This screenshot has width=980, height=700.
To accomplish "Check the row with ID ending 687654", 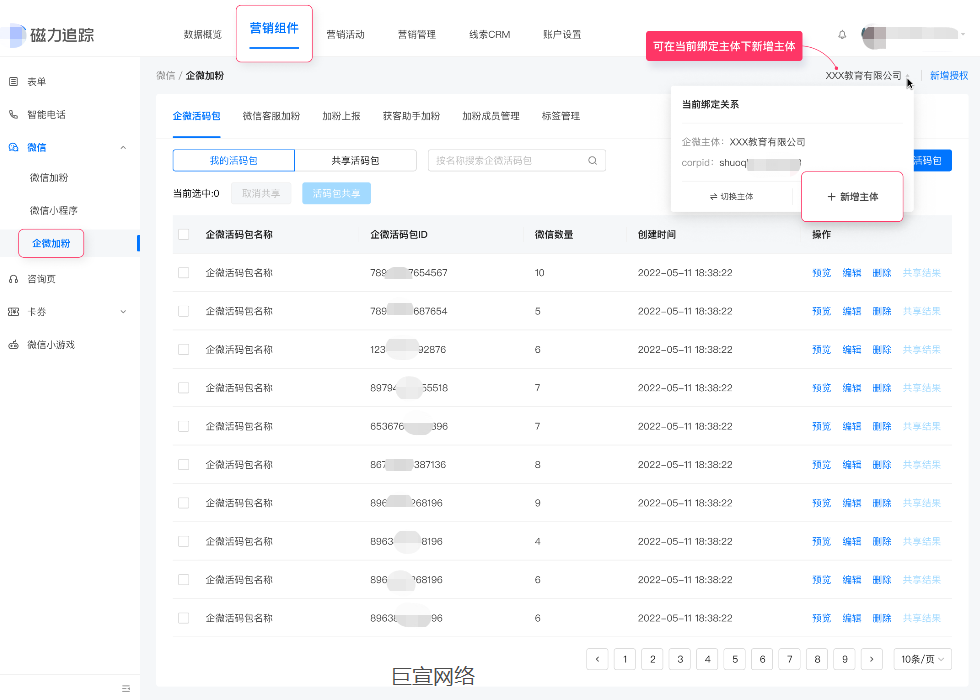I will 183,311.
